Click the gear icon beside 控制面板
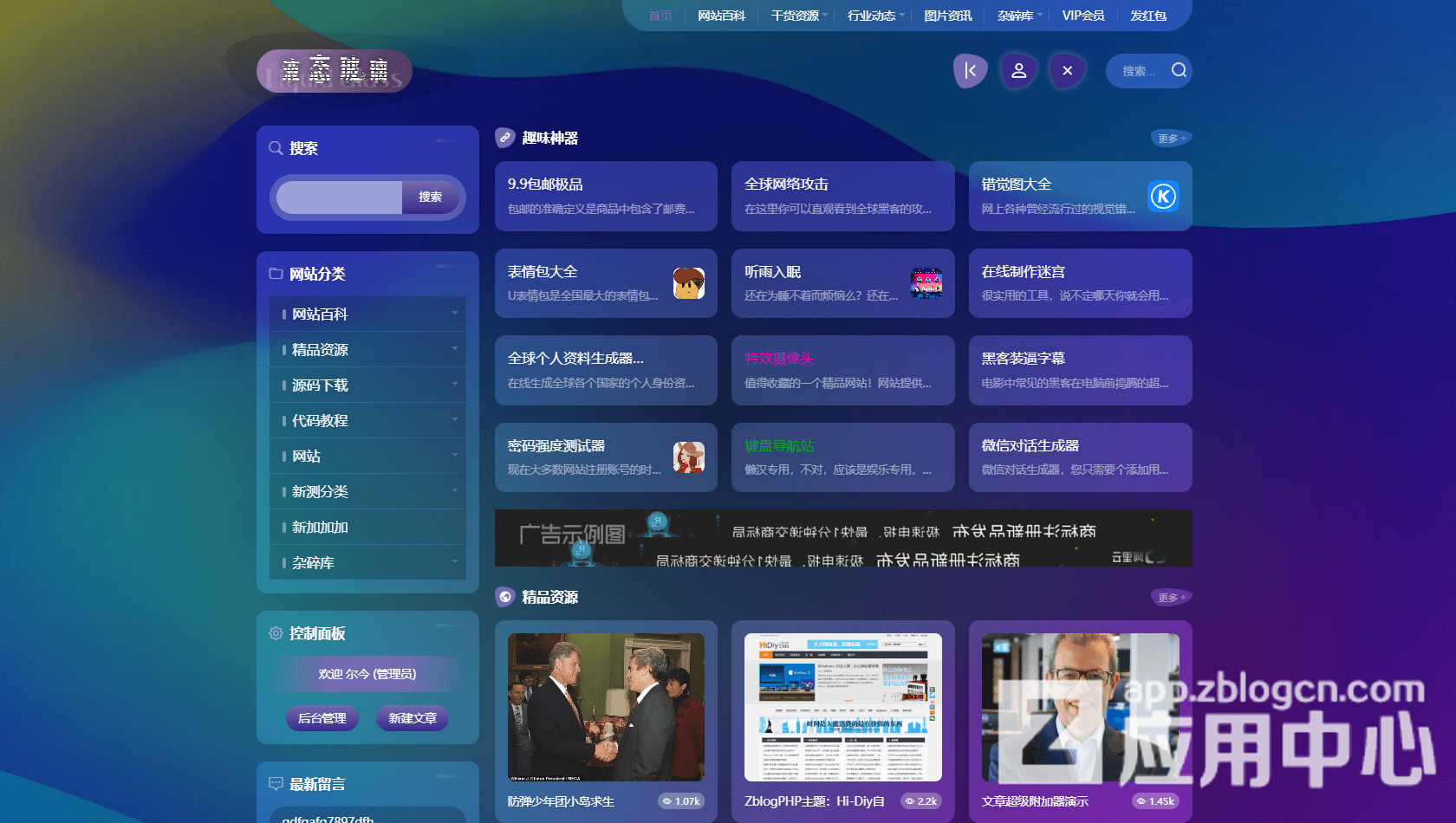This screenshot has height=823, width=1456. click(x=276, y=633)
